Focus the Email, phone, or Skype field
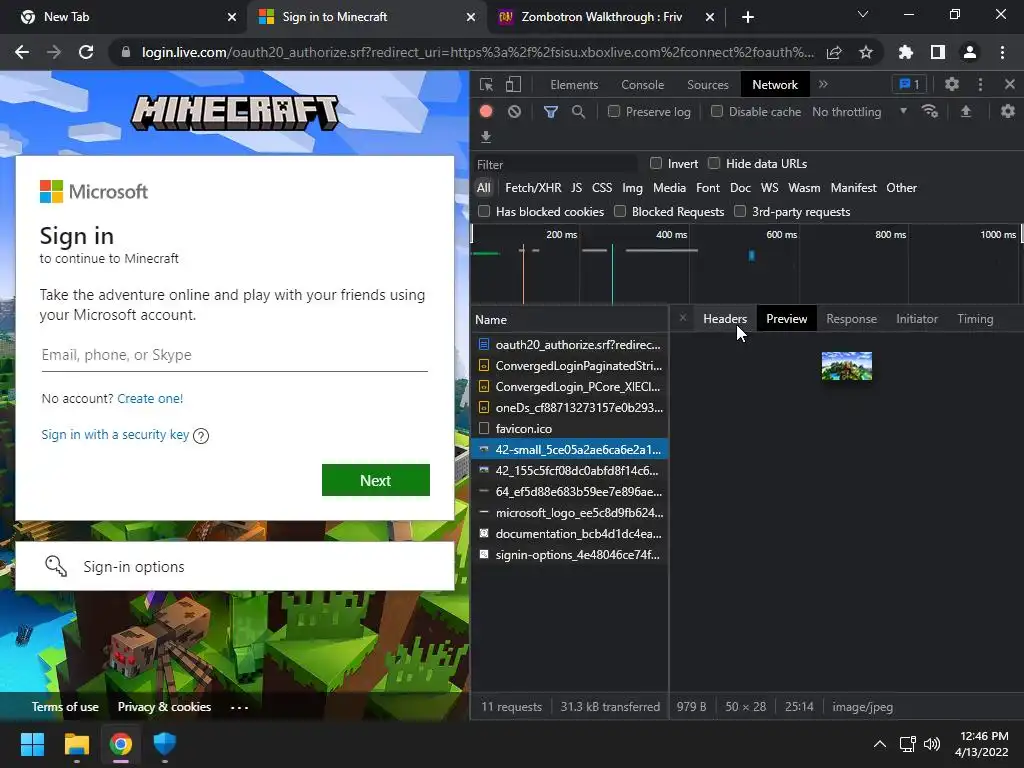The height and width of the screenshot is (768, 1024). 234,355
